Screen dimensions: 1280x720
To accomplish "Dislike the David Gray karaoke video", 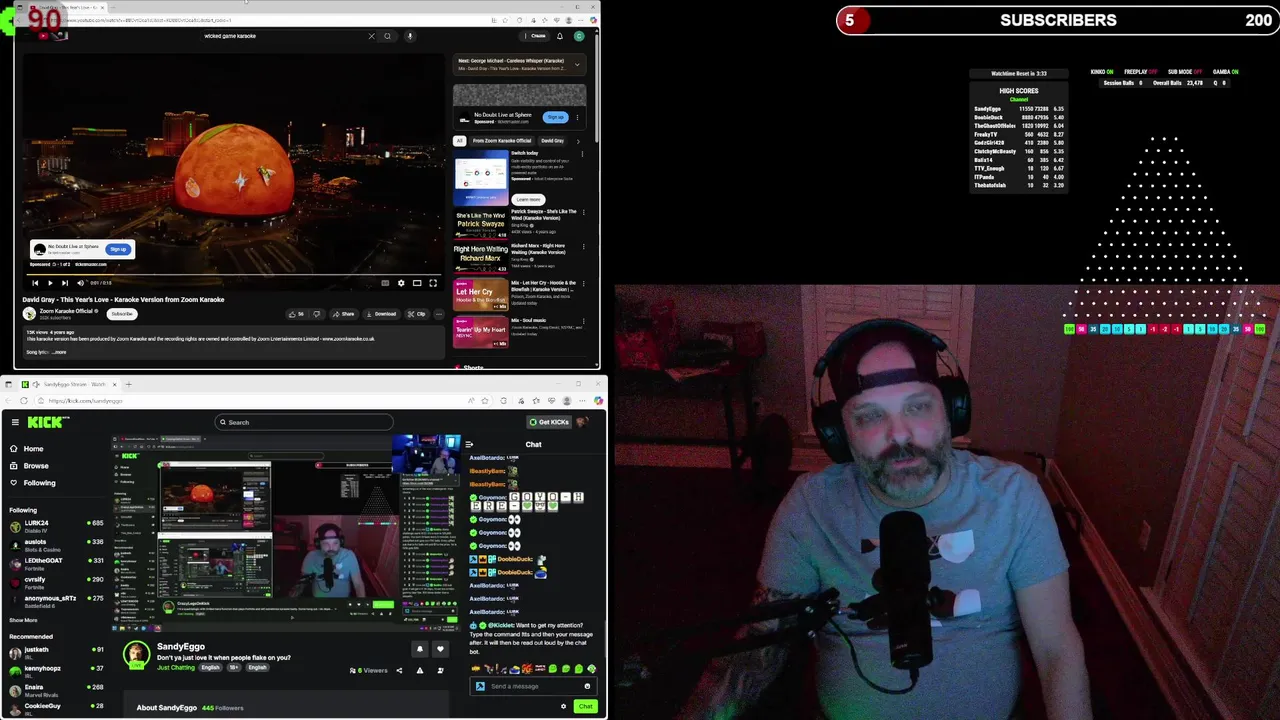I will point(317,314).
